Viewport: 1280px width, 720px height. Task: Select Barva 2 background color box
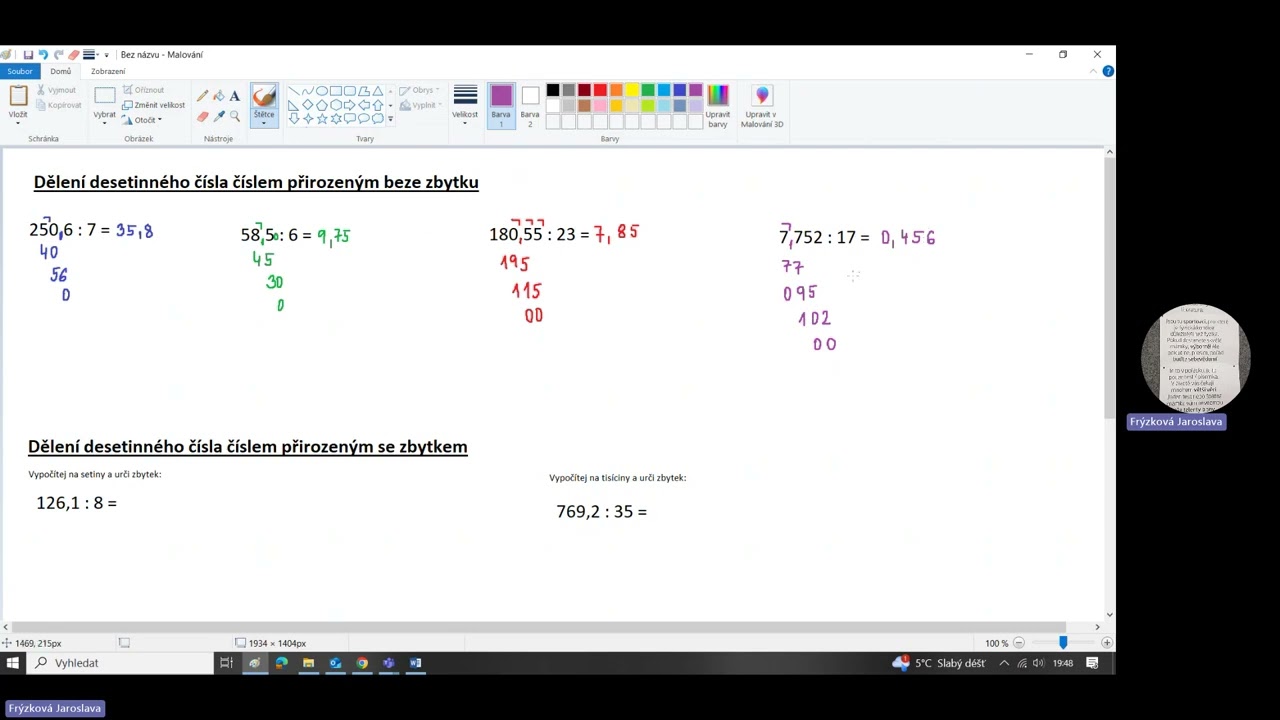[530, 105]
